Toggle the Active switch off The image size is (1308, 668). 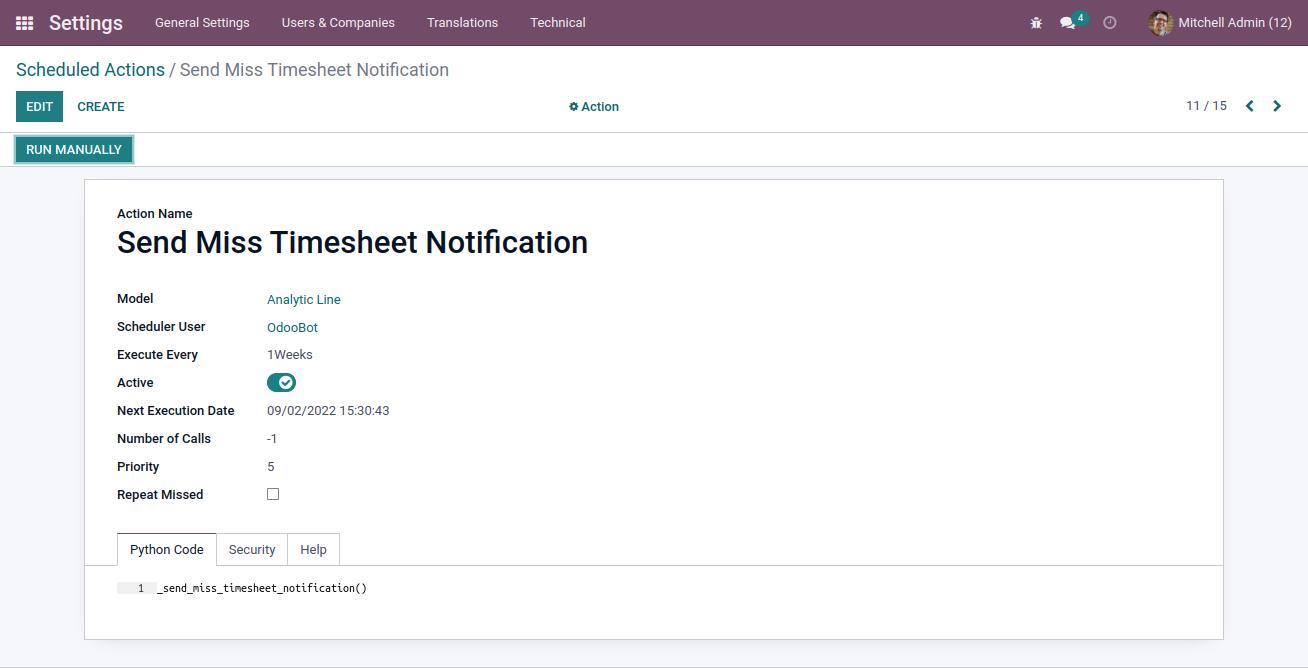point(281,383)
